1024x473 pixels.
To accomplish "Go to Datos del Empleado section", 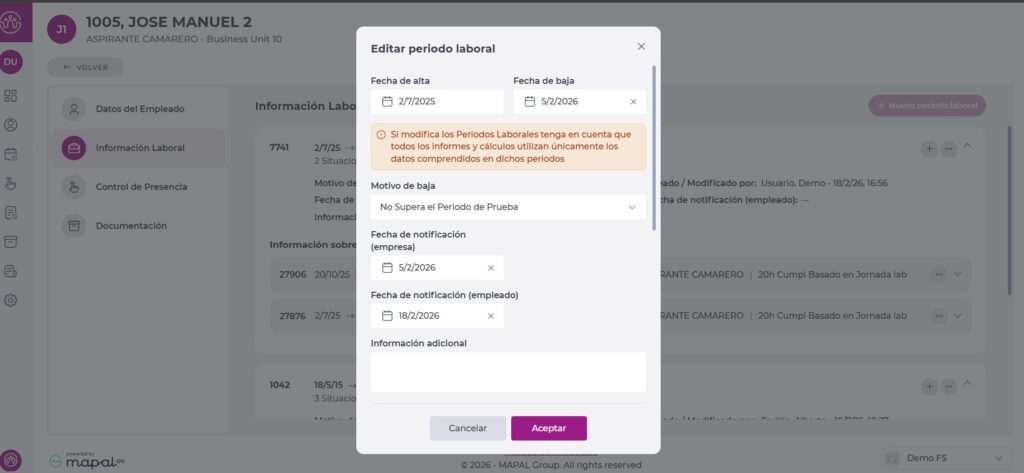I will tap(139, 108).
